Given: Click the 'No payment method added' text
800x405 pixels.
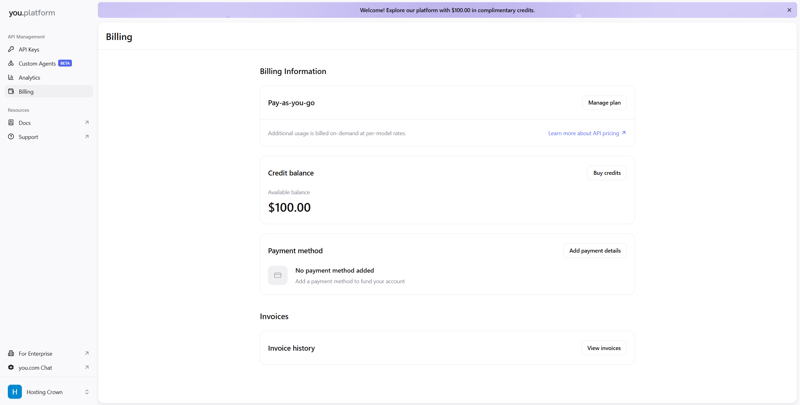Looking at the screenshot, I should coord(335,270).
